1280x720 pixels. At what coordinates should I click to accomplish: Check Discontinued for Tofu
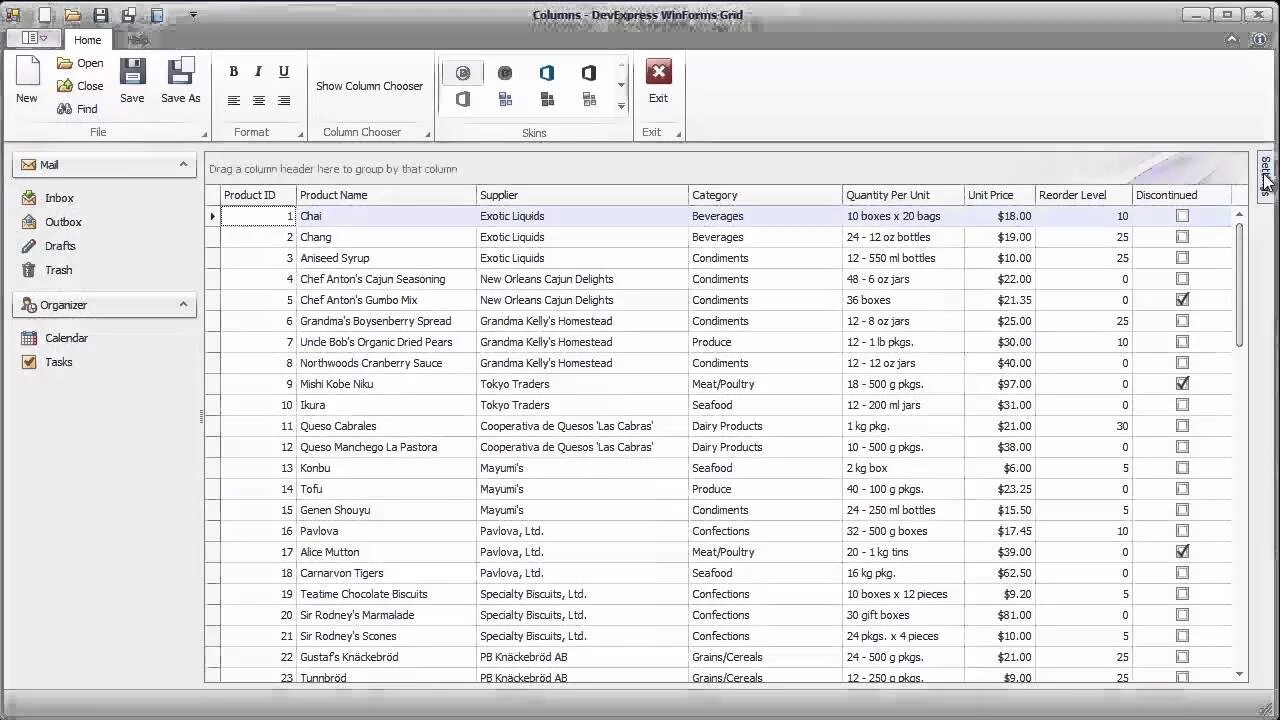point(1182,489)
